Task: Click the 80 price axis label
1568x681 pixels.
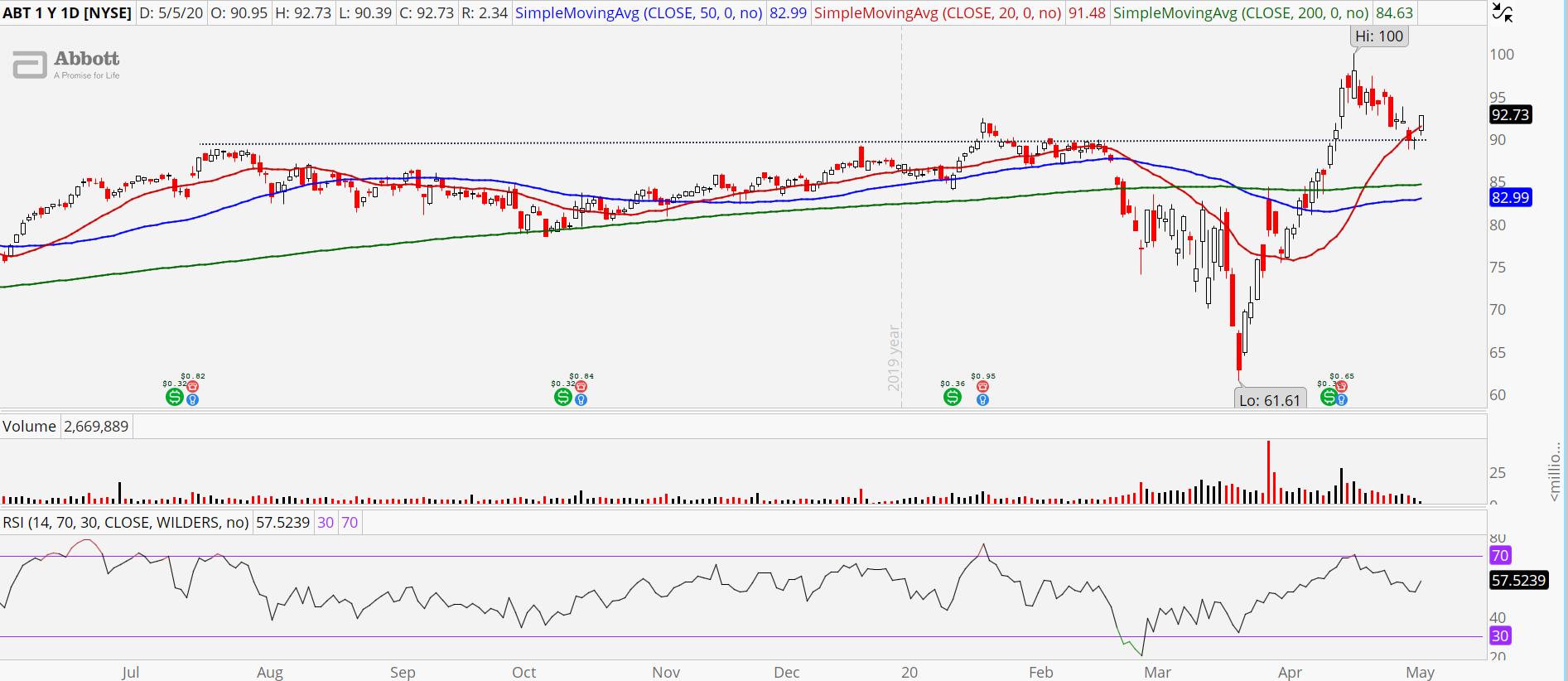Action: [1498, 225]
